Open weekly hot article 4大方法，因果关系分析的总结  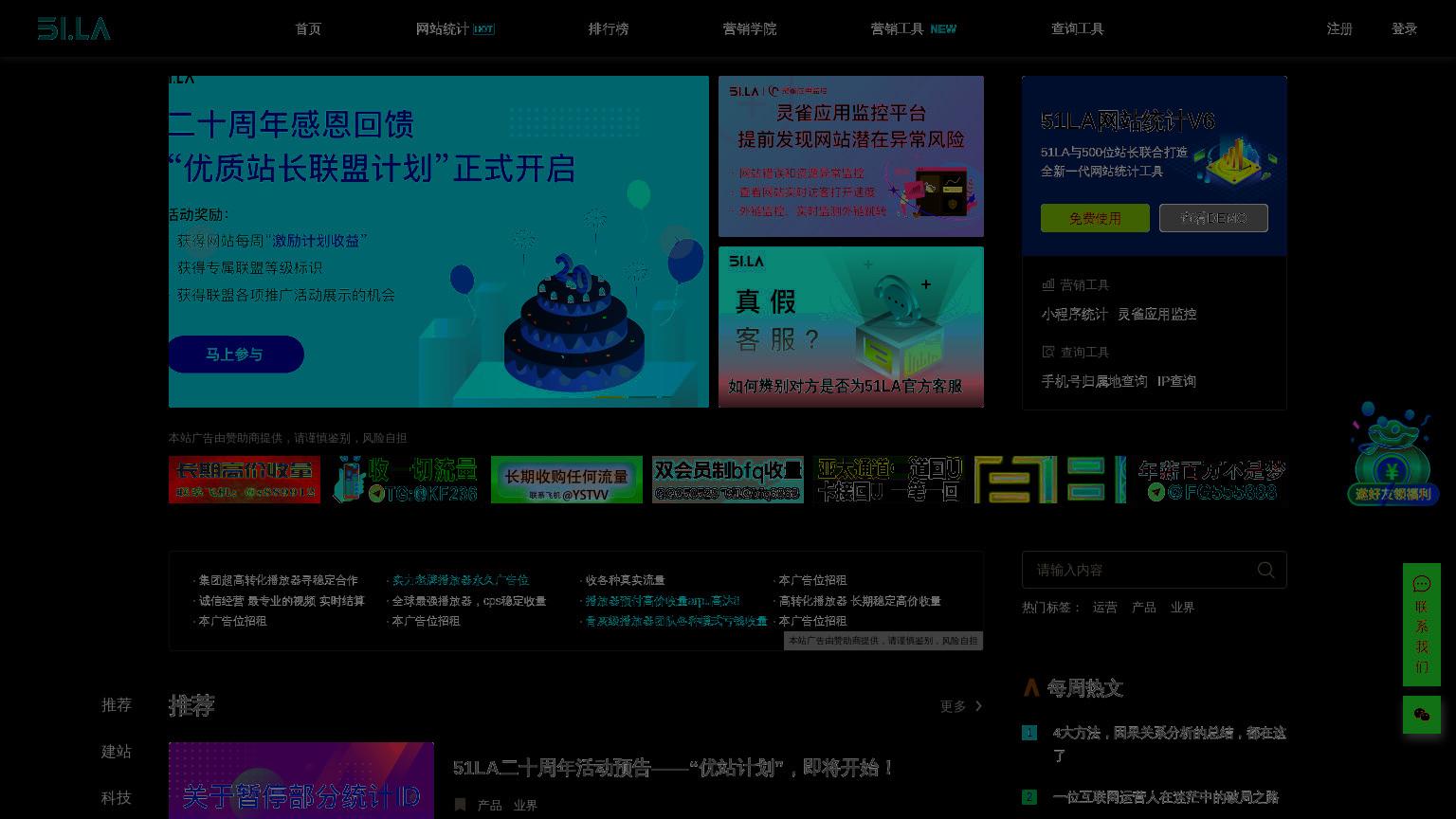(x=1169, y=744)
